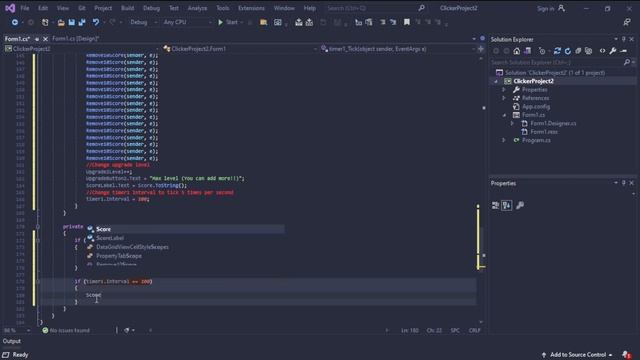
Task: Save the current file with the Save icon
Action: click(x=71, y=22)
